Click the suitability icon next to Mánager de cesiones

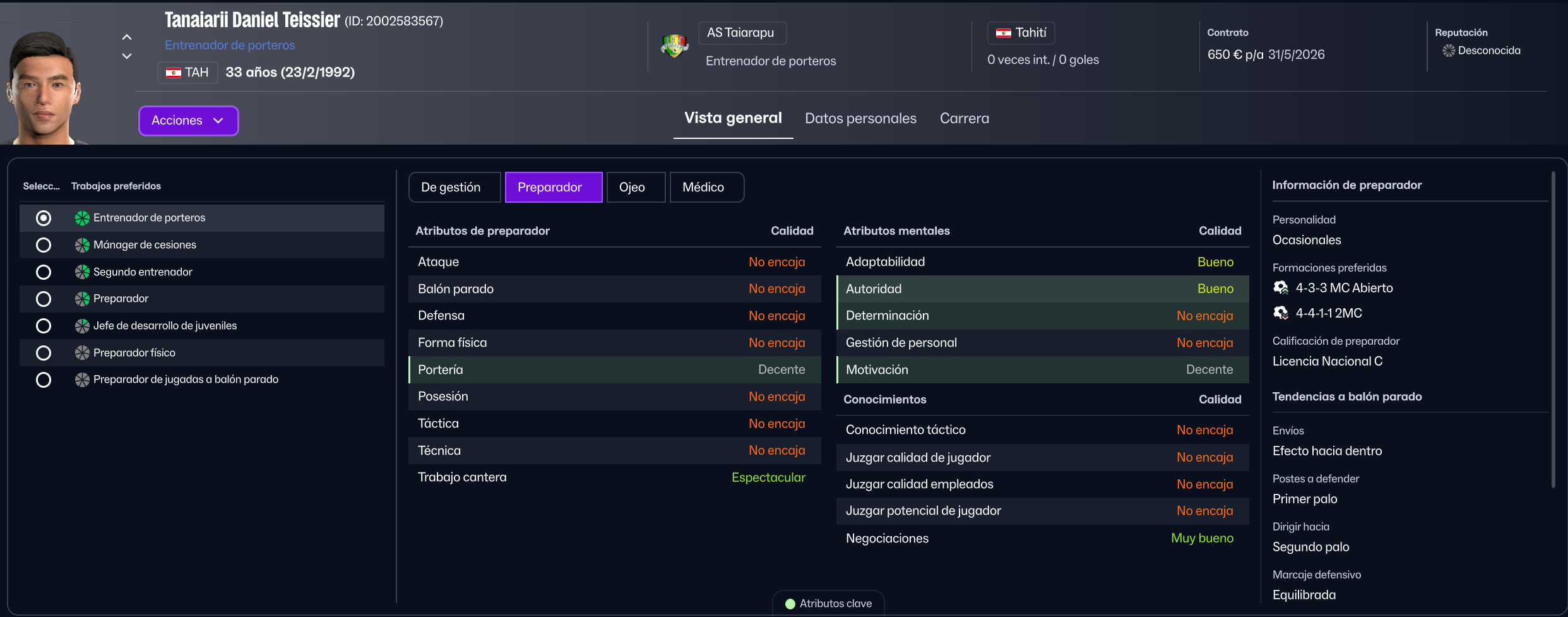[82, 245]
